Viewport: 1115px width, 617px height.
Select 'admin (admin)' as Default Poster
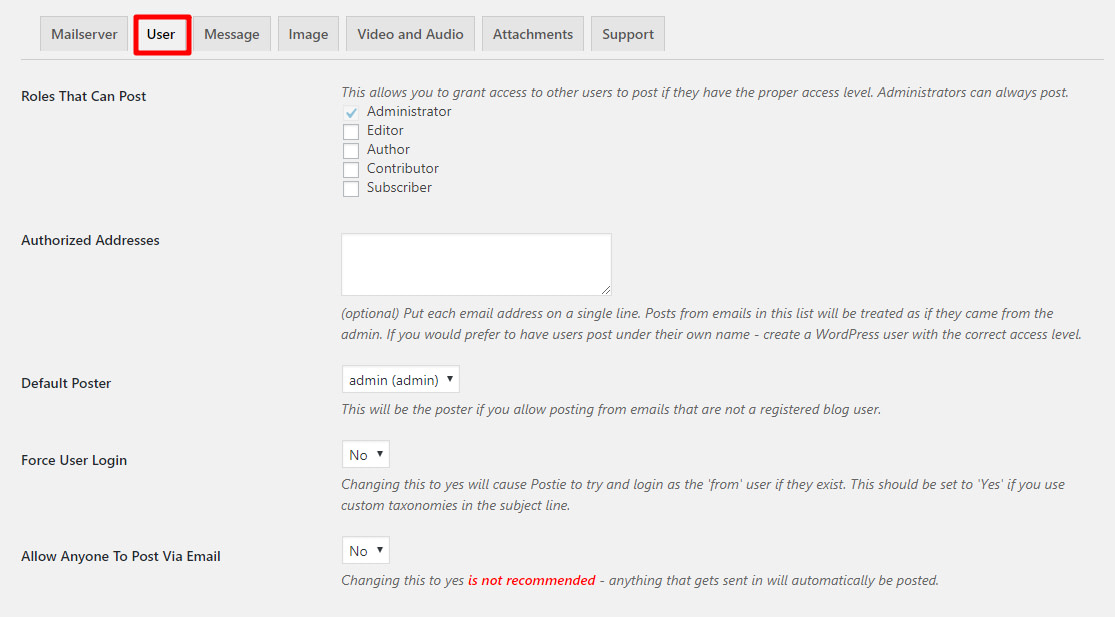point(400,378)
